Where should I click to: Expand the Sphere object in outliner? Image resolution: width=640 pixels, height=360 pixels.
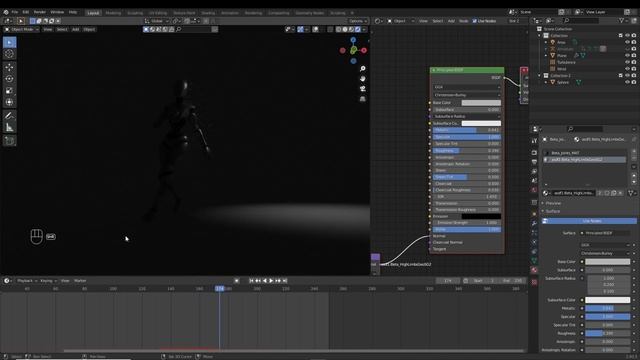pyautogui.click(x=546, y=82)
